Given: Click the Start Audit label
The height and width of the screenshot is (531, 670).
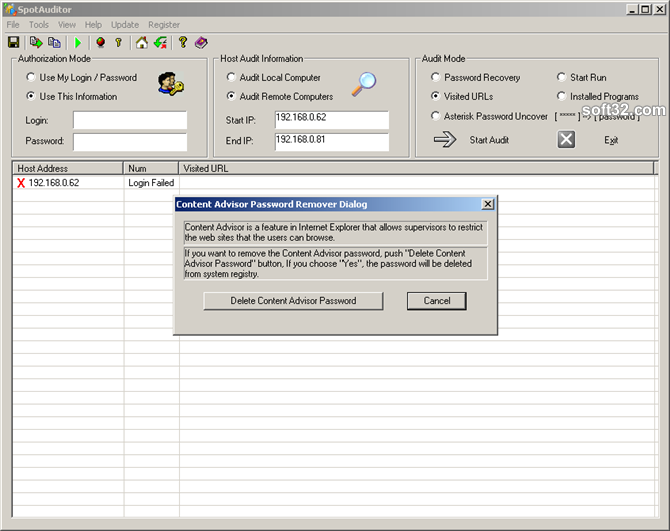Looking at the screenshot, I should [489, 140].
